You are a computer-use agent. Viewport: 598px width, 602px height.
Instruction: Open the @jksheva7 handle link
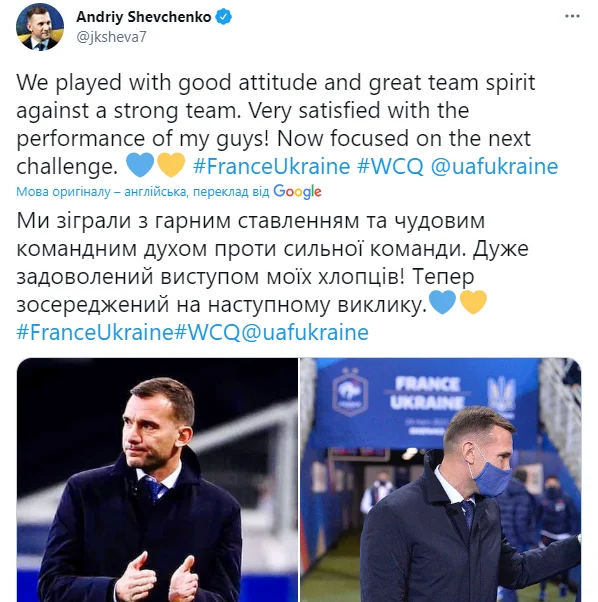[x=111, y=37]
